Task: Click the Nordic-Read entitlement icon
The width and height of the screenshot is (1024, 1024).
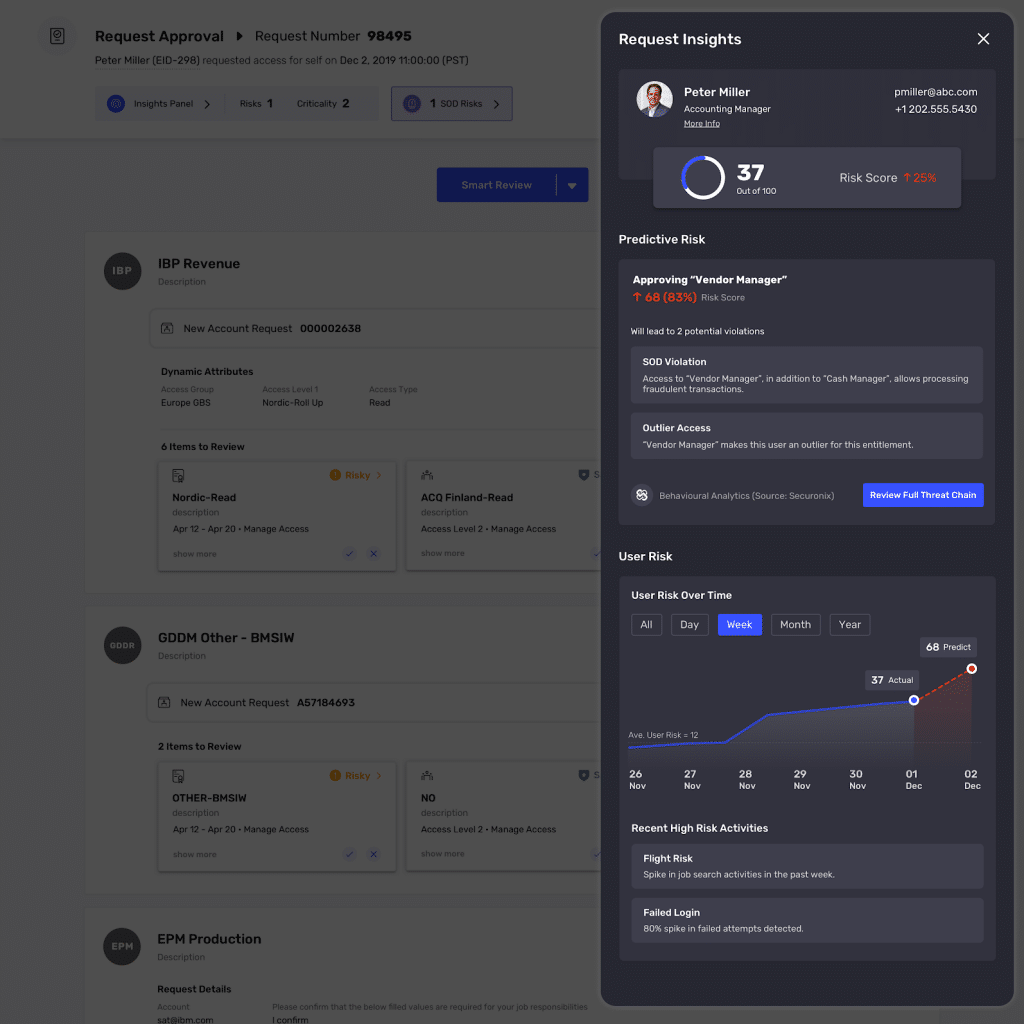Action: pos(178,475)
